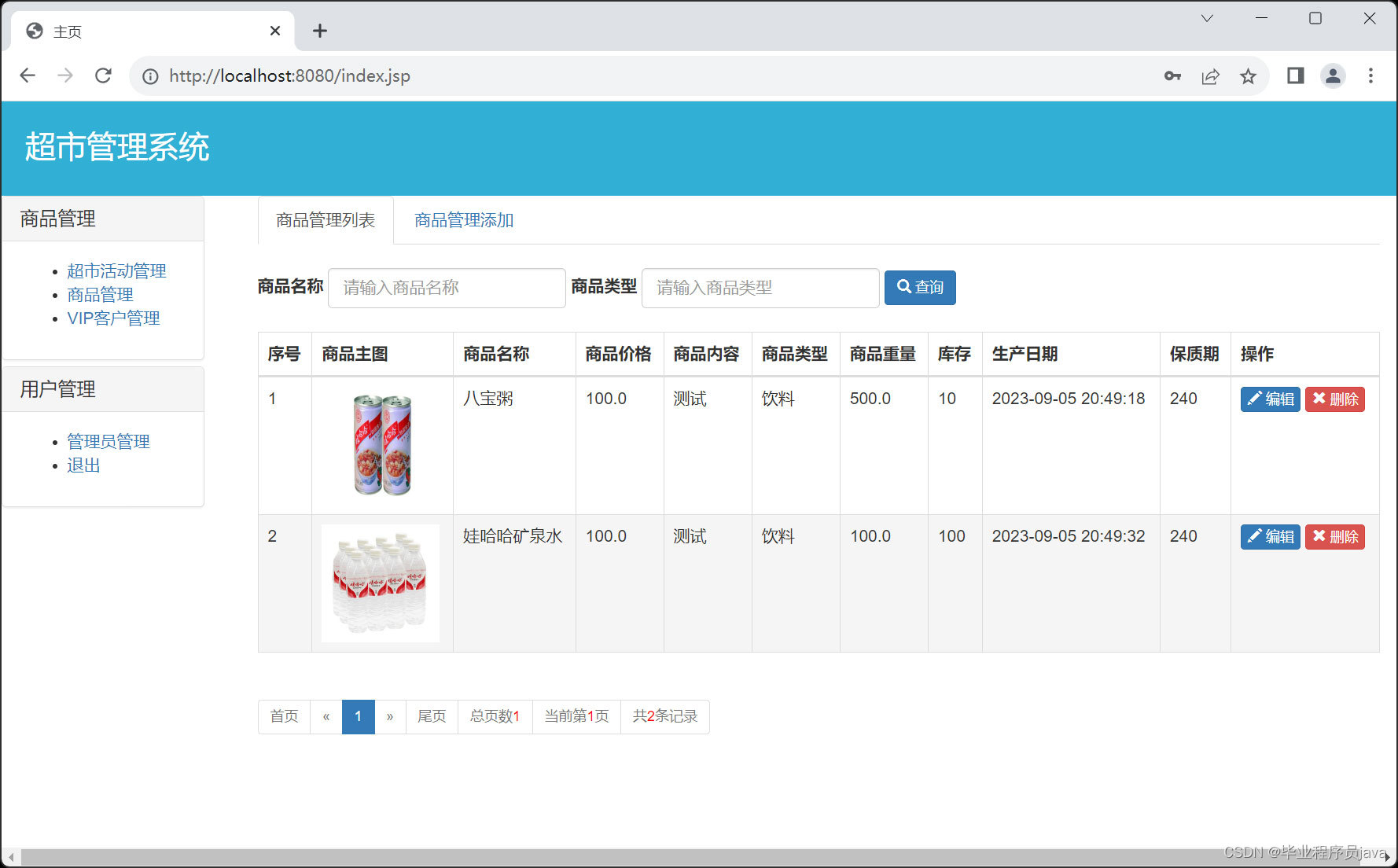Click the 商品类型 column header
The image size is (1398, 868).
click(795, 354)
